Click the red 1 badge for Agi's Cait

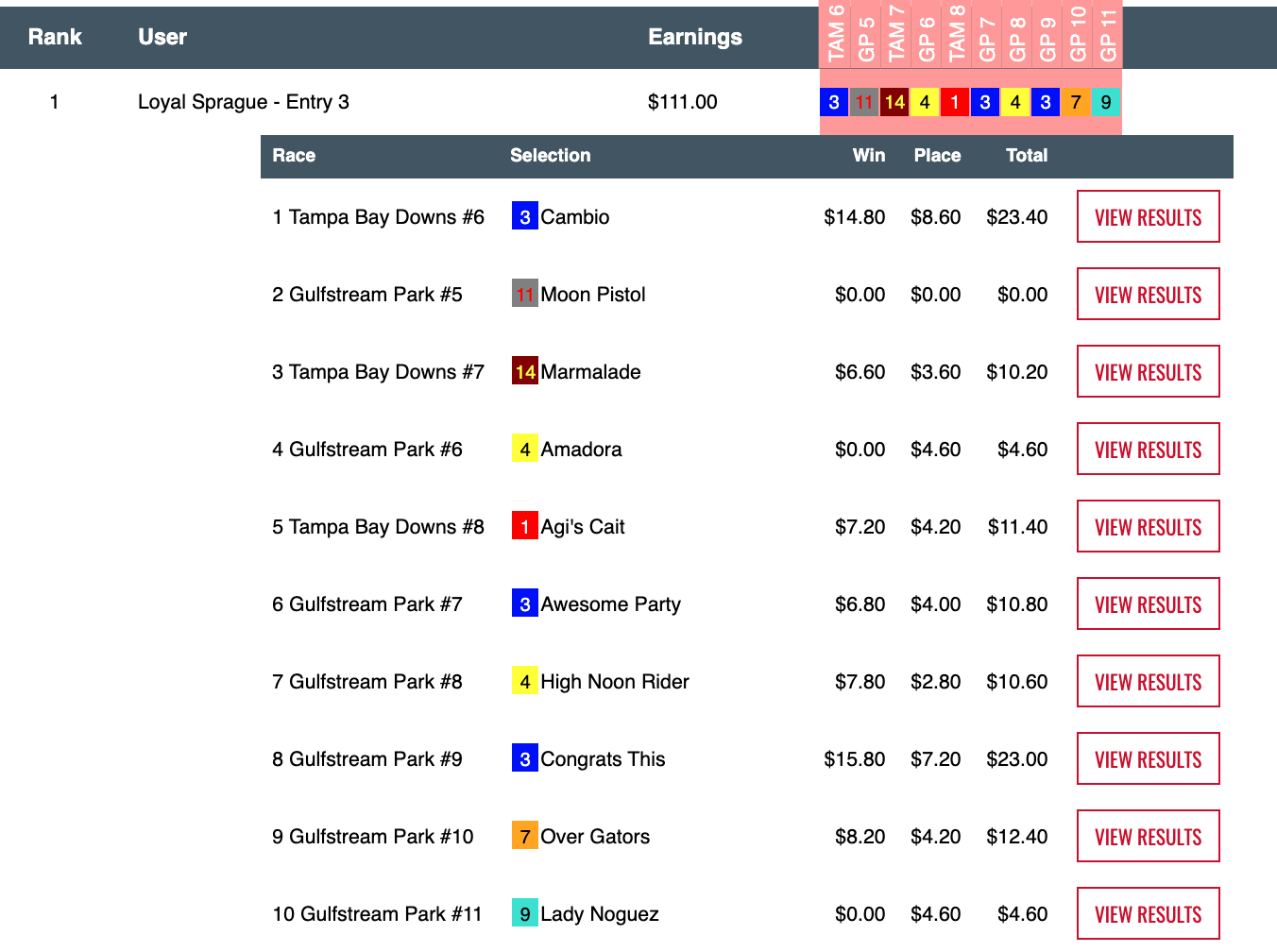[524, 526]
